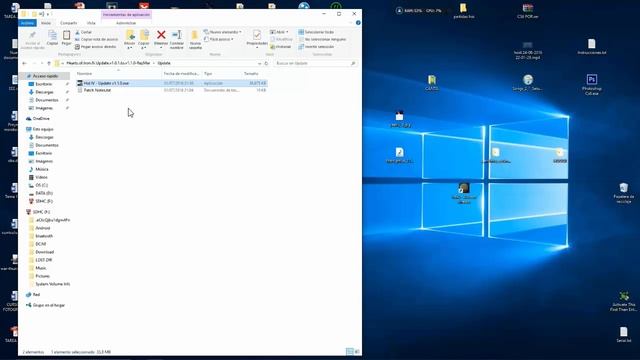Go back with the back arrow
This screenshot has height=360, width=640.
point(24,63)
